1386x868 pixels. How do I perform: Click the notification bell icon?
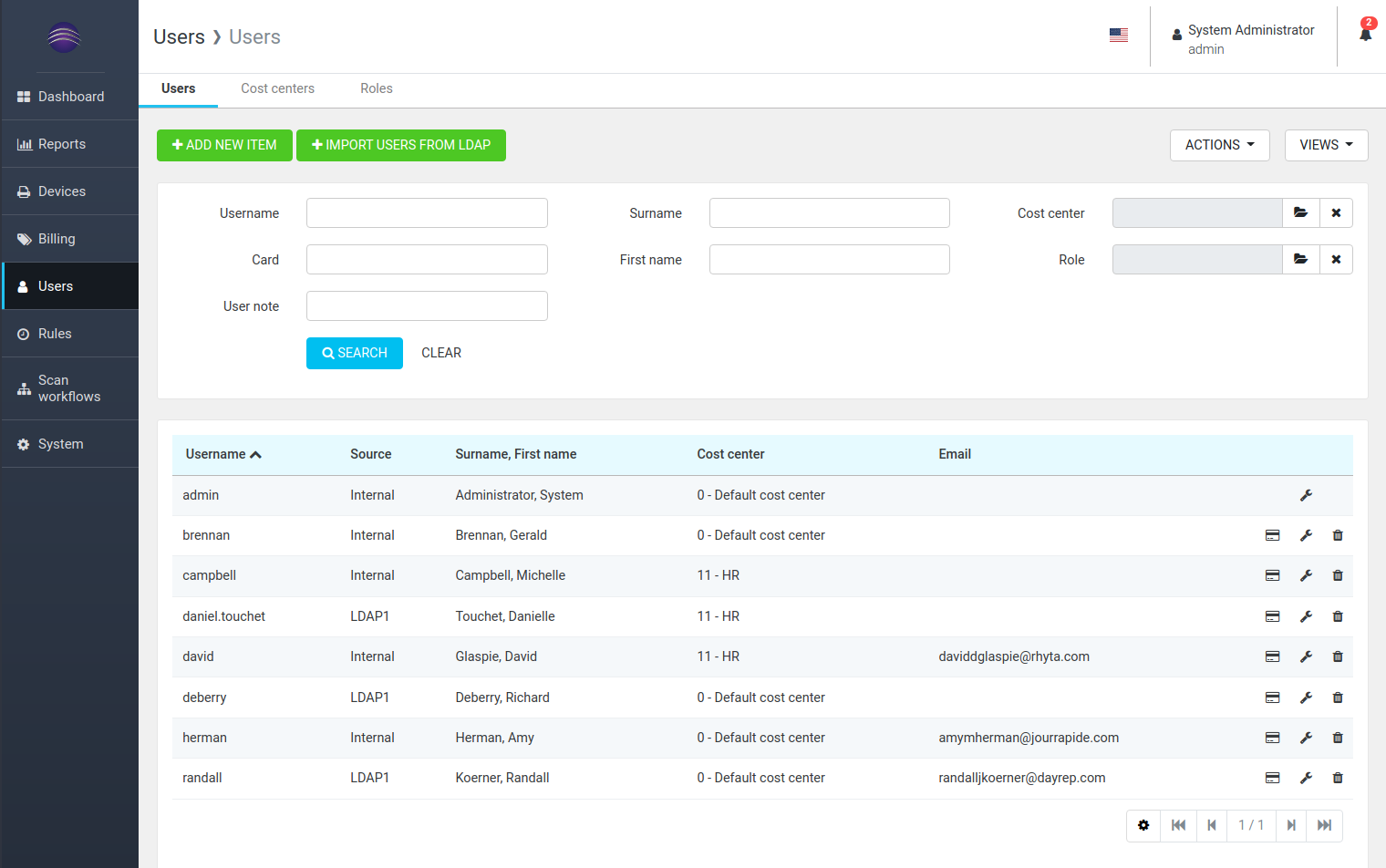(1365, 35)
